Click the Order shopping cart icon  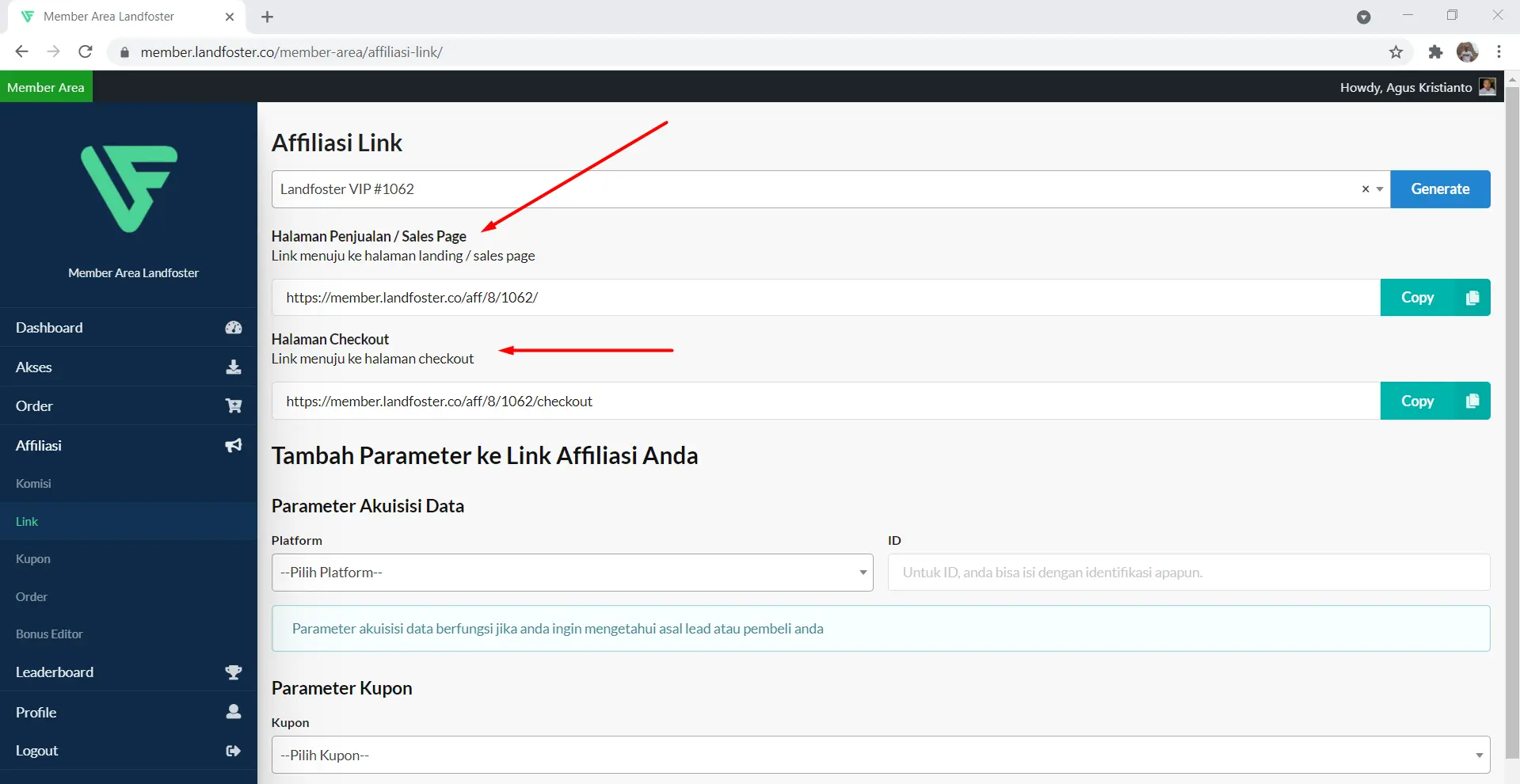coord(233,406)
